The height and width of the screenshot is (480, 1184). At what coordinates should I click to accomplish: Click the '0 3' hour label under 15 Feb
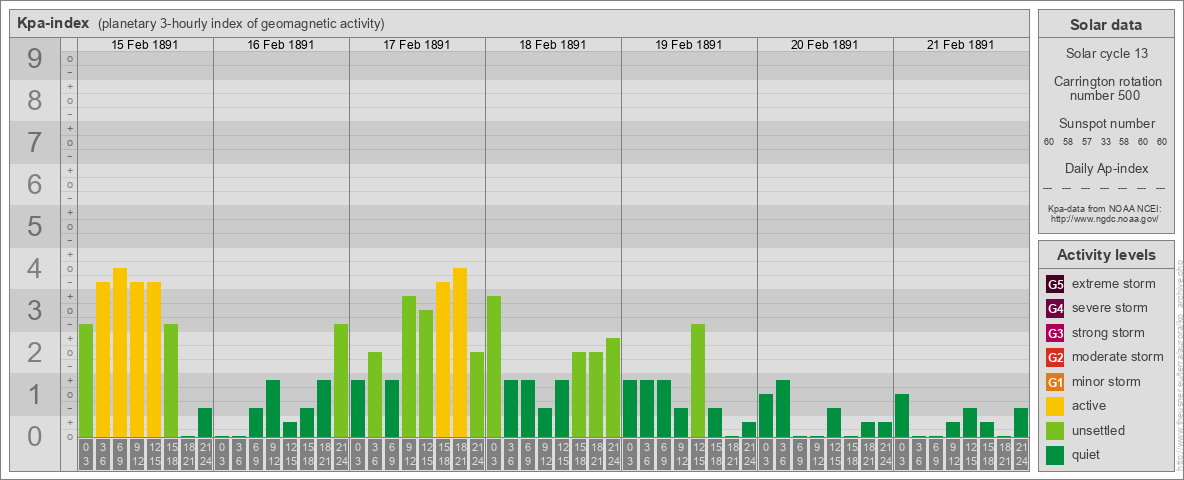click(86, 455)
